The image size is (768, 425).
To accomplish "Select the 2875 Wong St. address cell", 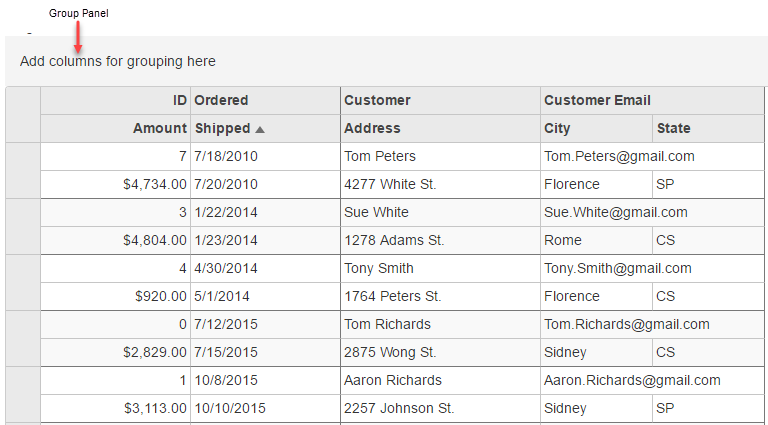I will click(x=390, y=352).
